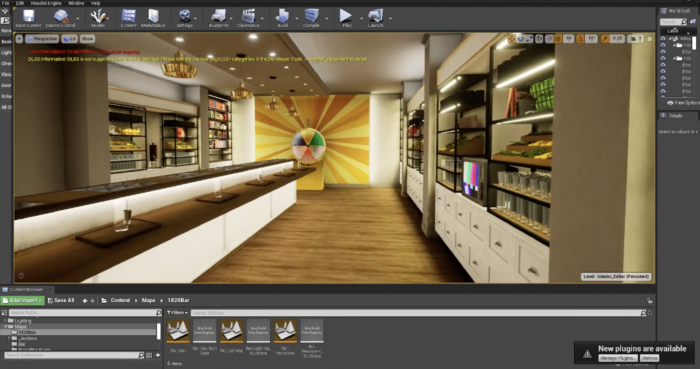Click the surface snapping icon in viewport
The height and width of the screenshot is (369, 700).
tap(549, 39)
